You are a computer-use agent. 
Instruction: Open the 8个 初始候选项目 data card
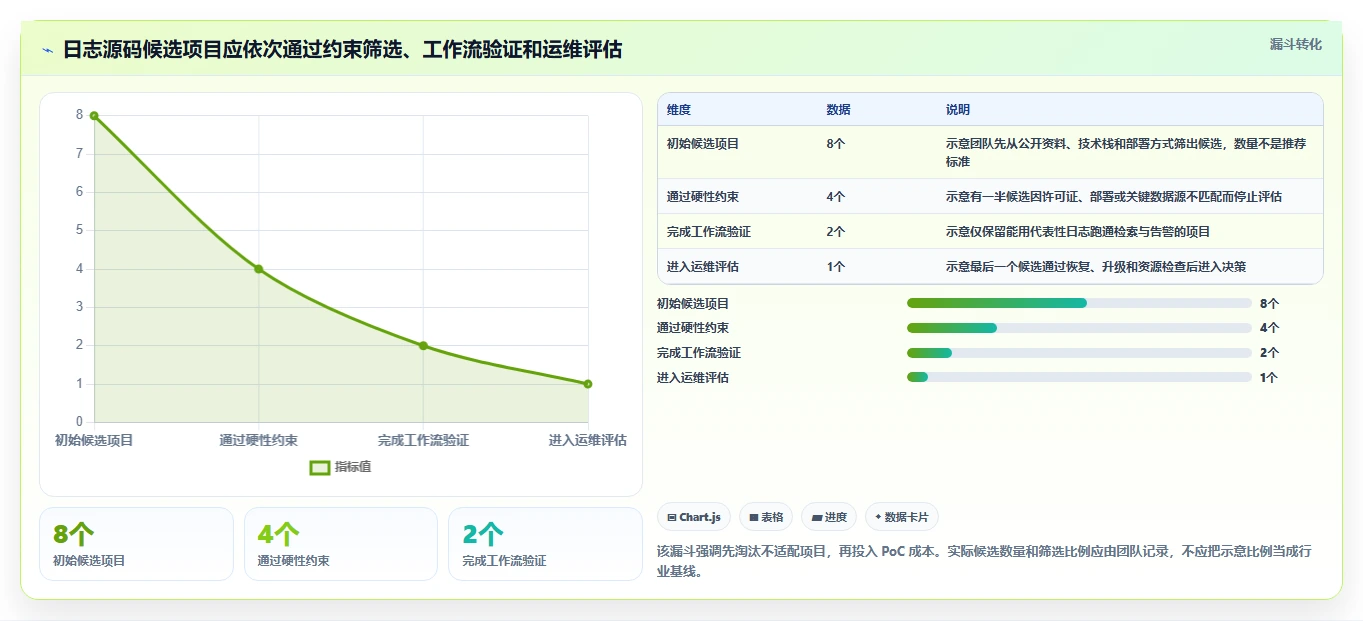coord(136,544)
